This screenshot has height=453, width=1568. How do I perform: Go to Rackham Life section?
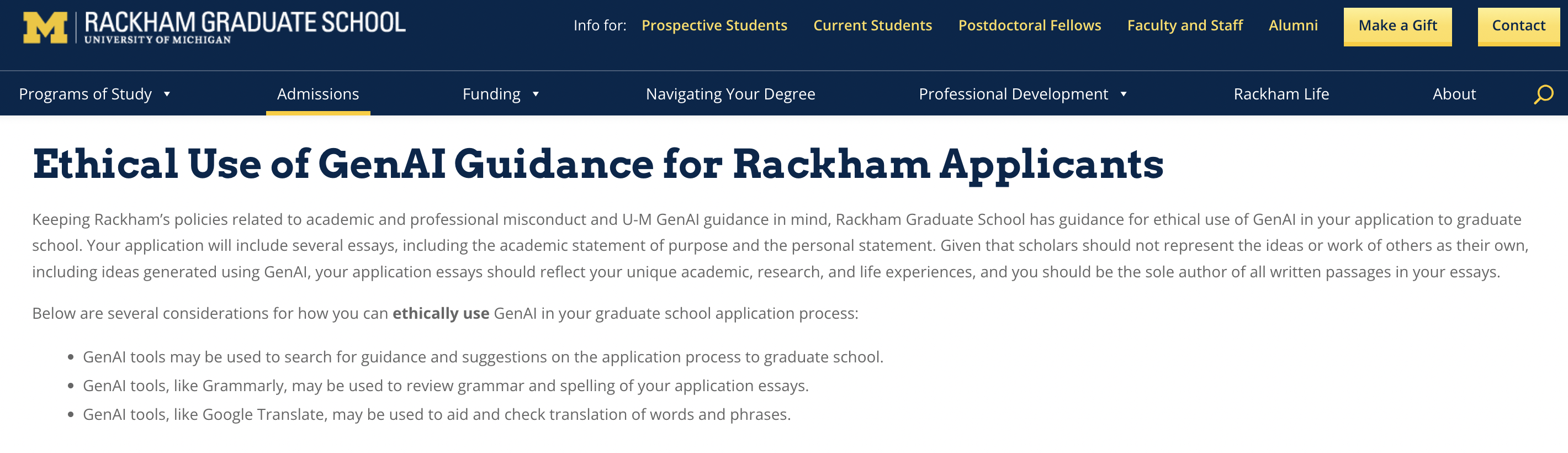1281,94
